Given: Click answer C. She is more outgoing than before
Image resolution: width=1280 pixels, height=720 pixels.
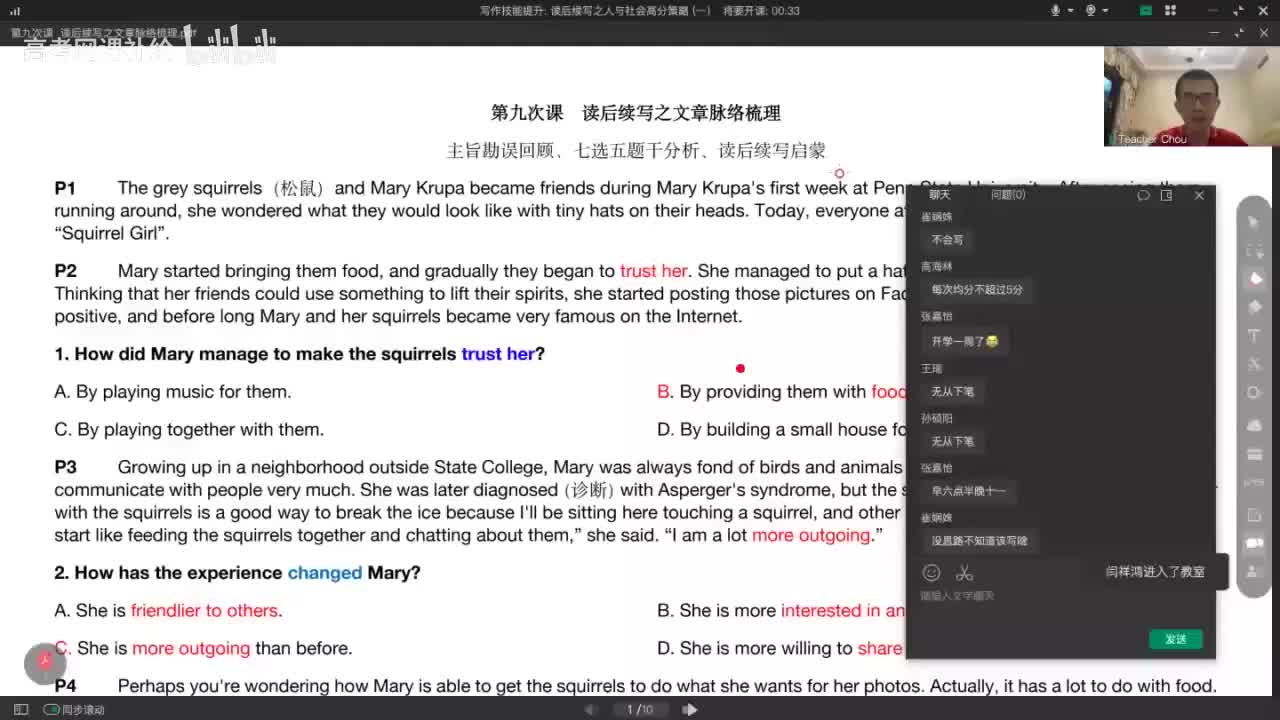Looking at the screenshot, I should point(203,648).
